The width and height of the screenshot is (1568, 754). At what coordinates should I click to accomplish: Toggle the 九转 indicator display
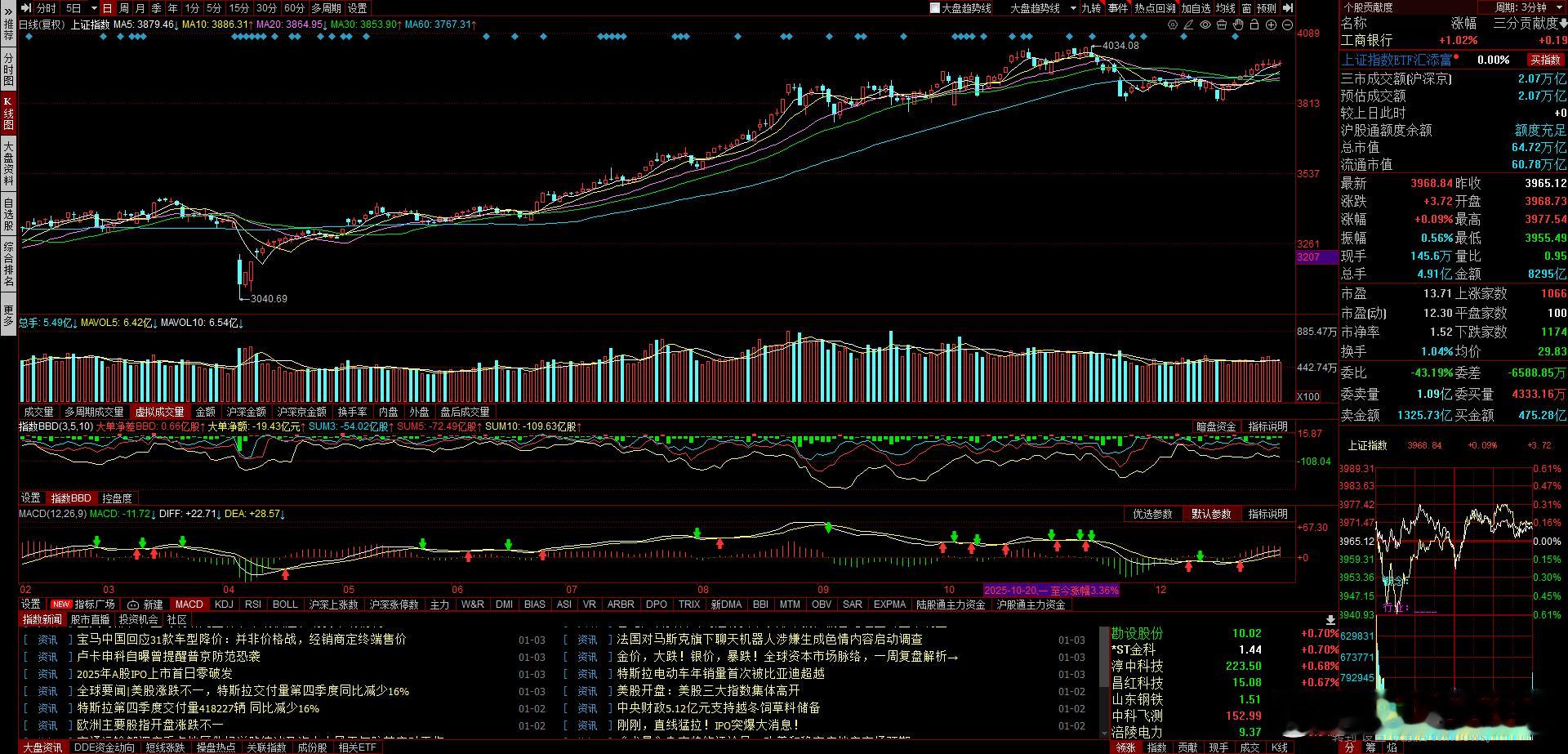pos(1092,8)
